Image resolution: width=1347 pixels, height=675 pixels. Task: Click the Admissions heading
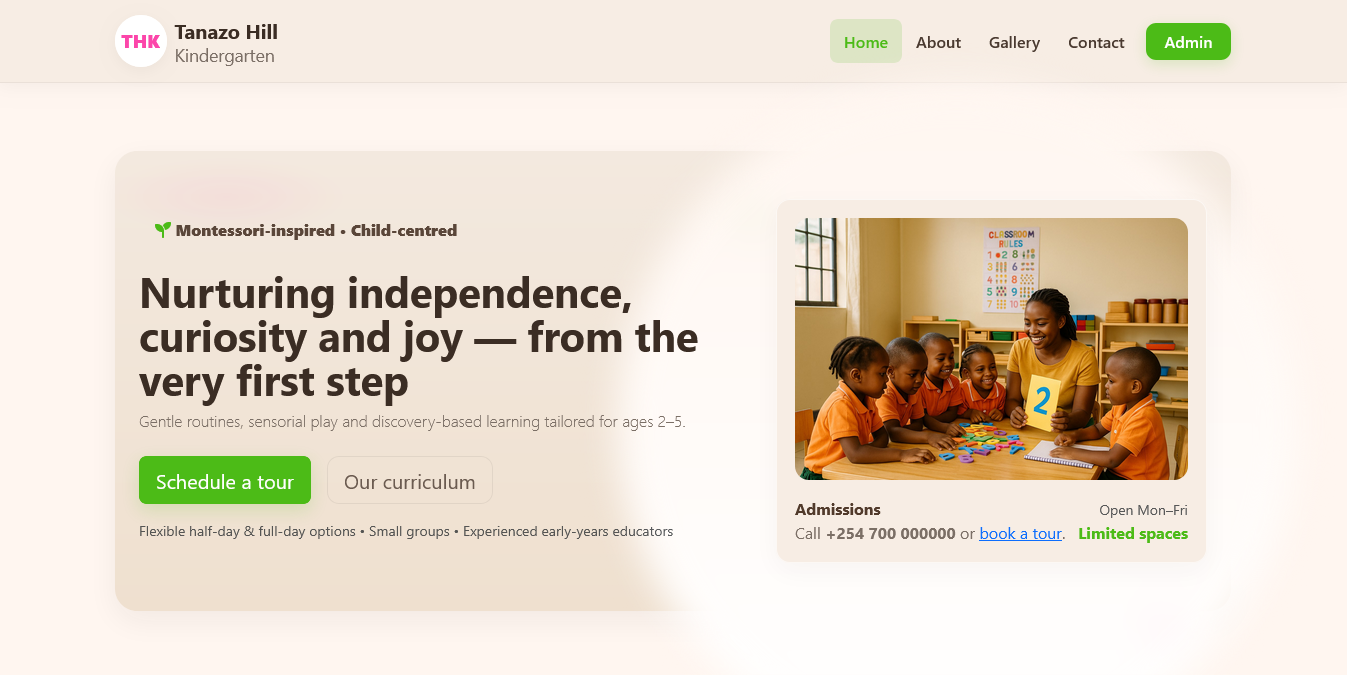click(838, 510)
